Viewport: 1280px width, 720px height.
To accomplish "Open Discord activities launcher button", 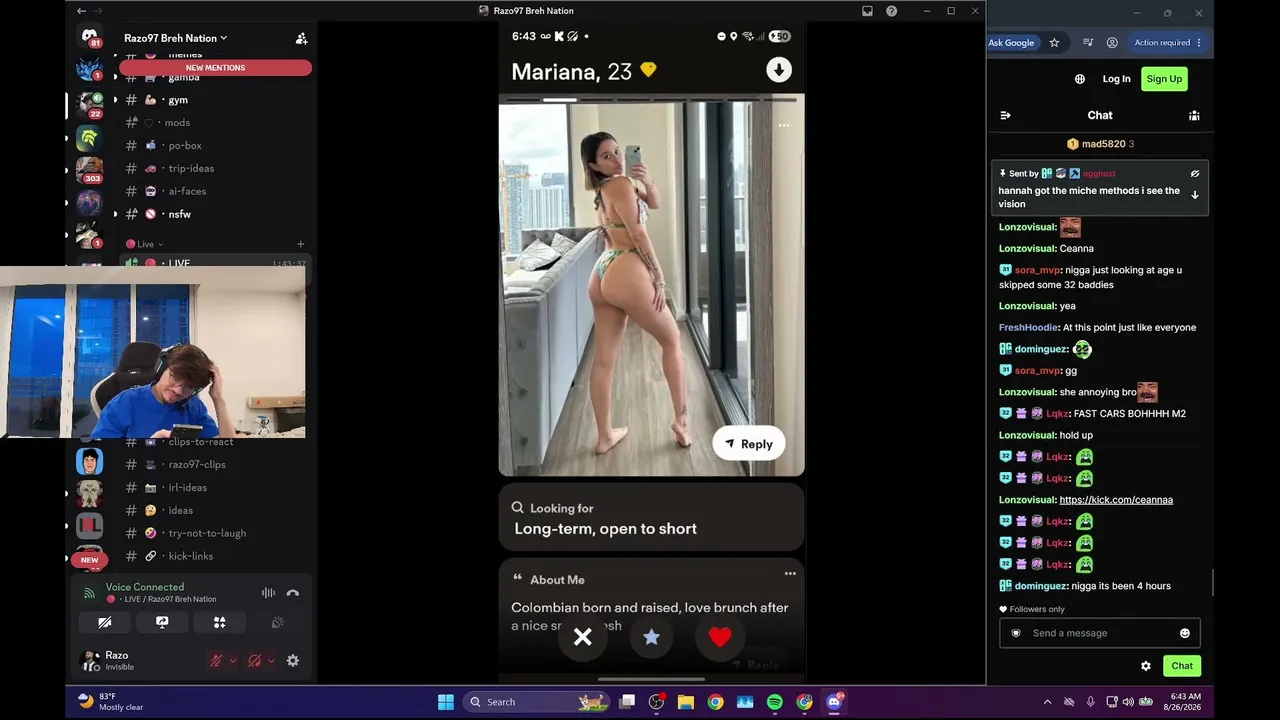I will coord(220,622).
